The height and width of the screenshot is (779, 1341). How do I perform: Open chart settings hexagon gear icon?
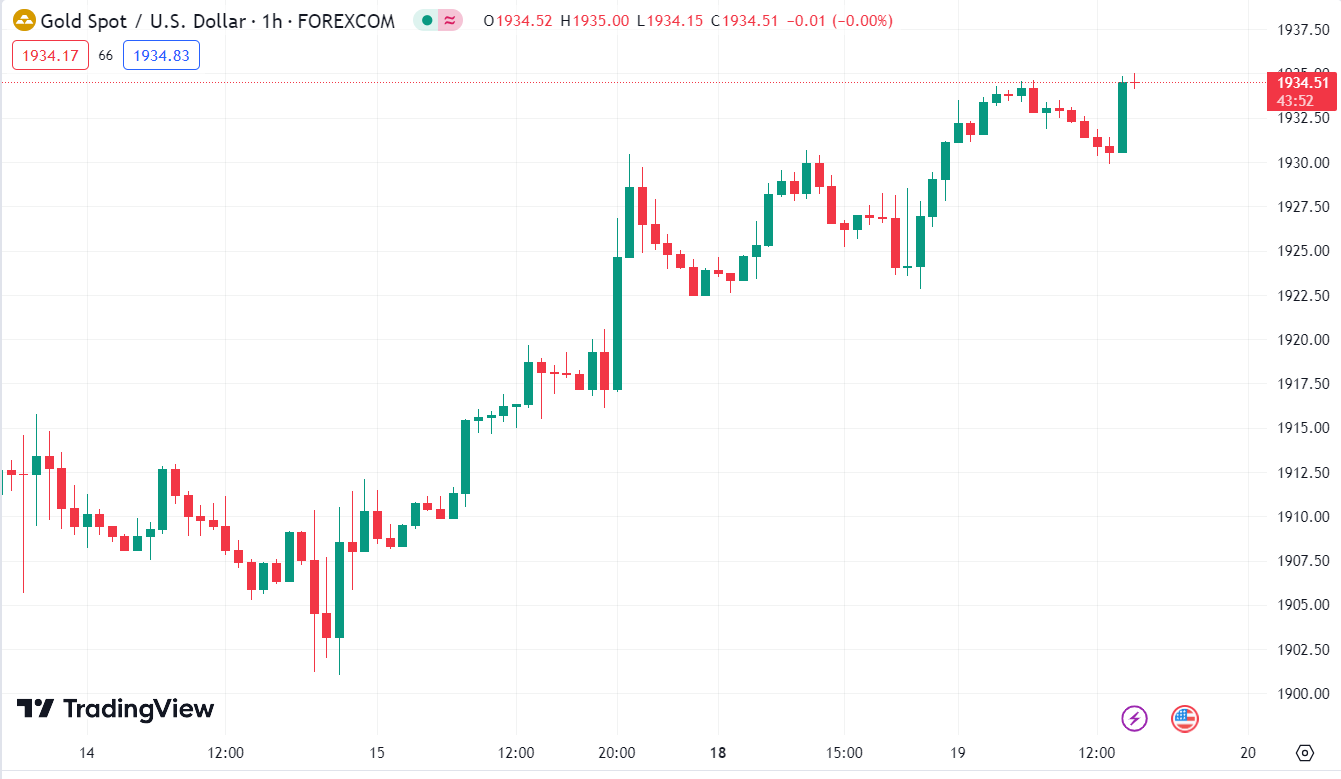tap(1304, 753)
